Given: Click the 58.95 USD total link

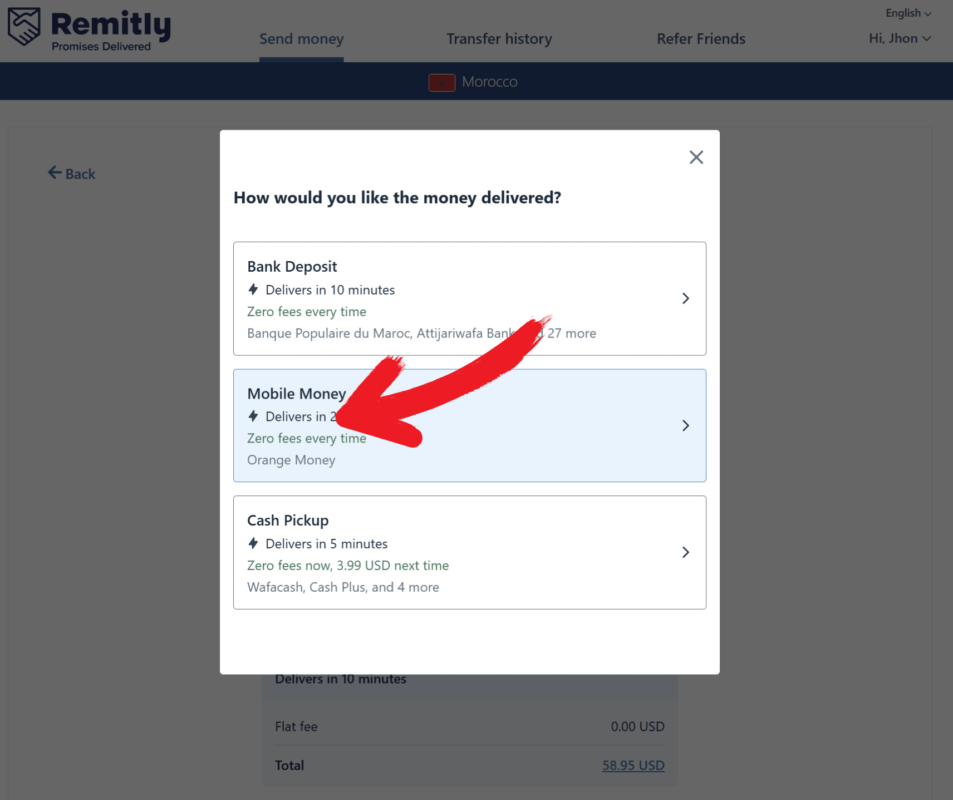Looking at the screenshot, I should coord(633,765).
